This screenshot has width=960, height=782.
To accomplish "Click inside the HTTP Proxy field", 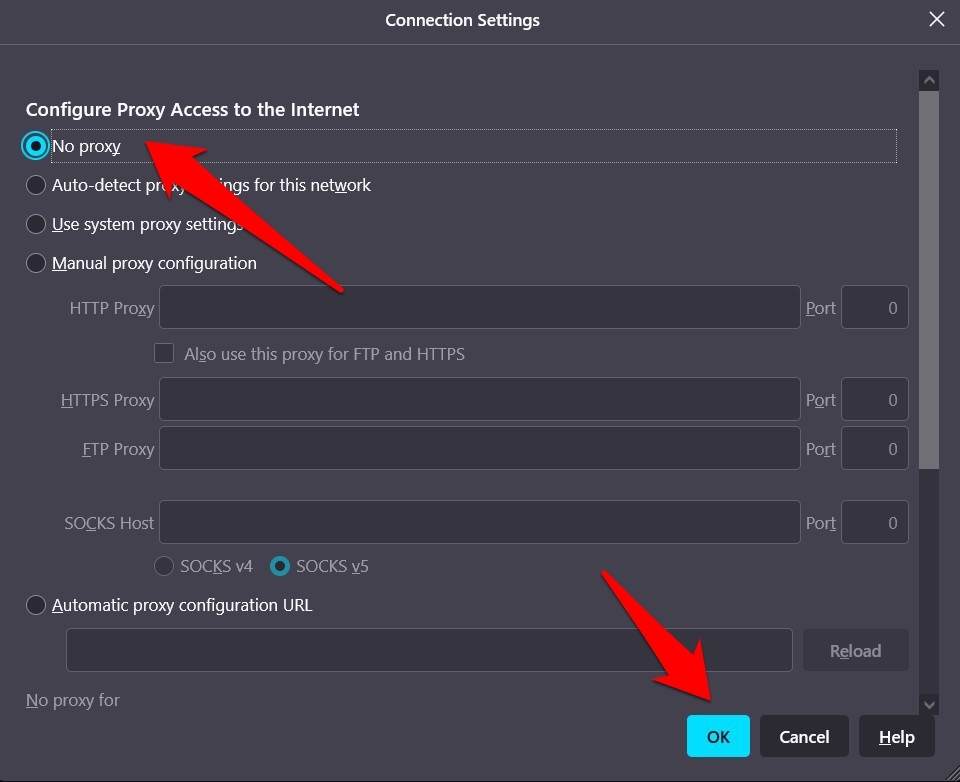I will [480, 307].
